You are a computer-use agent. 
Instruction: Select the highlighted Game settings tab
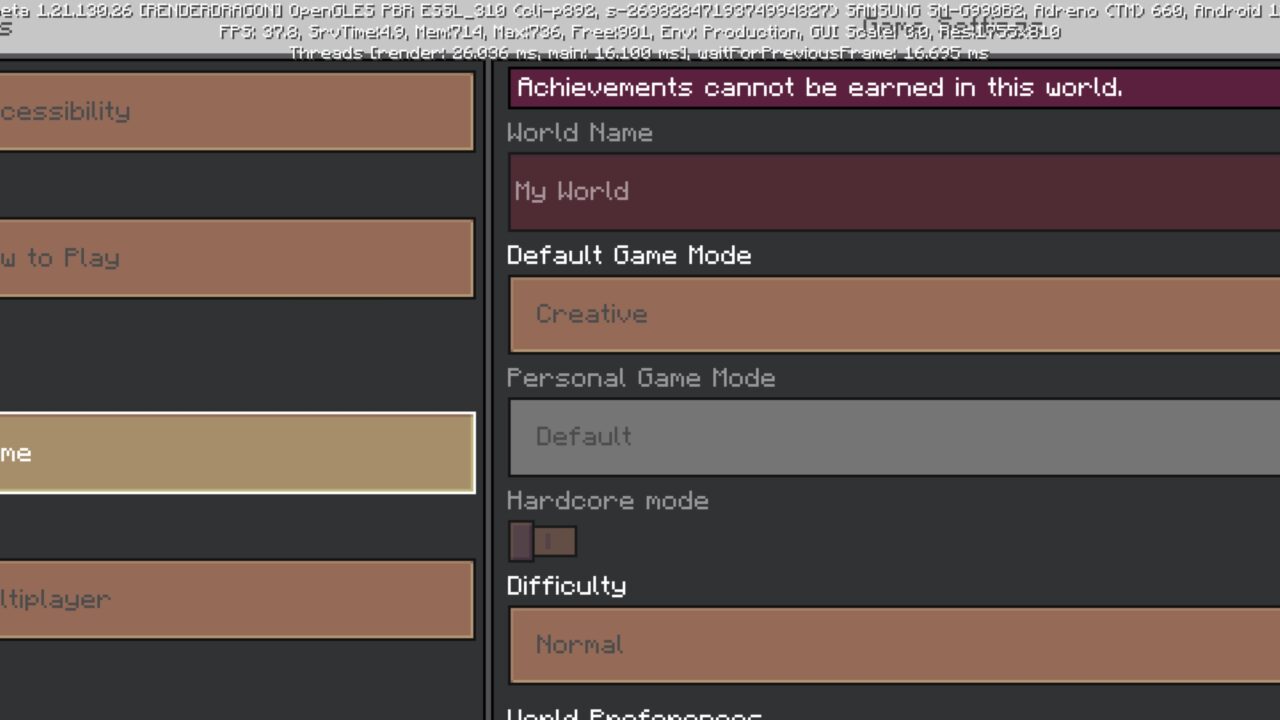[x=236, y=453]
